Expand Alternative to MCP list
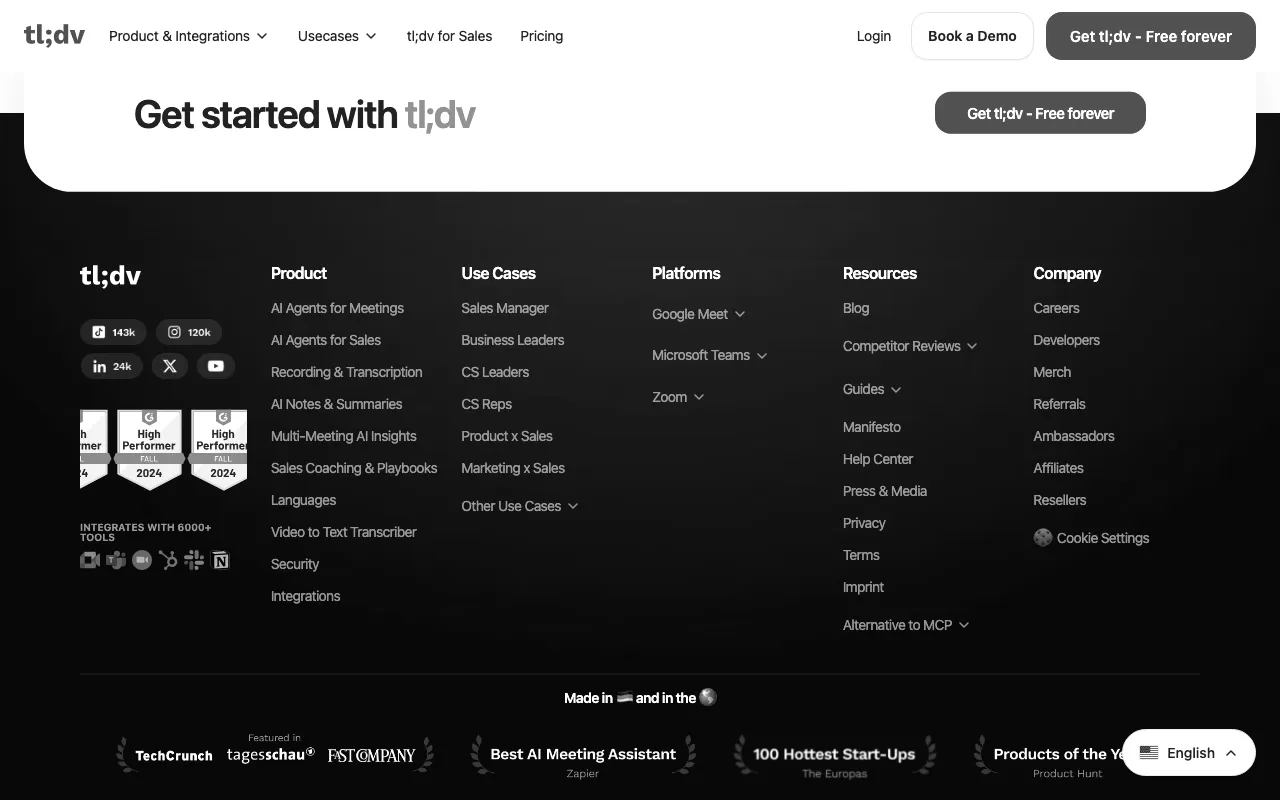This screenshot has width=1280, height=800. (x=906, y=625)
